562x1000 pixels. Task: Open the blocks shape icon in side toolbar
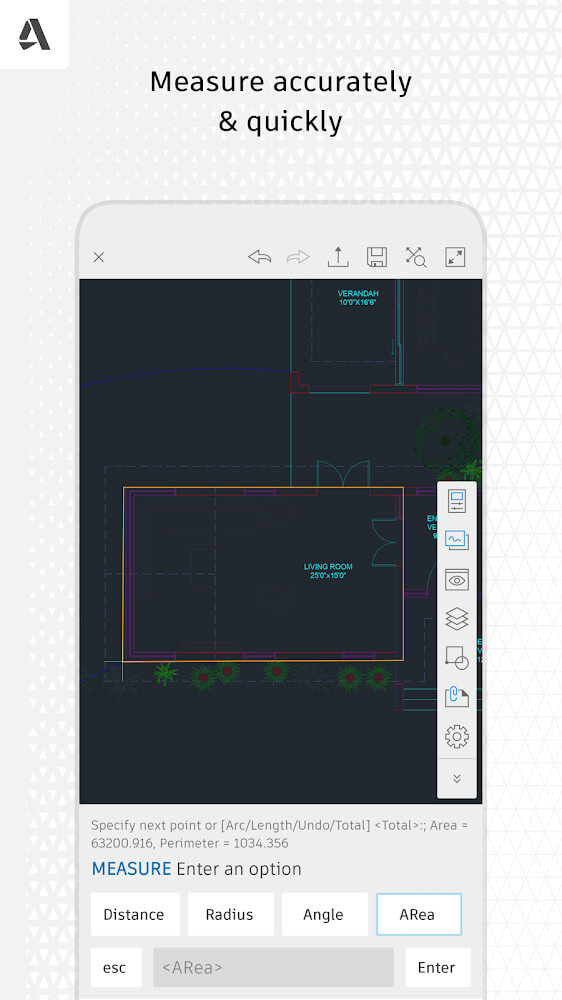[x=457, y=658]
